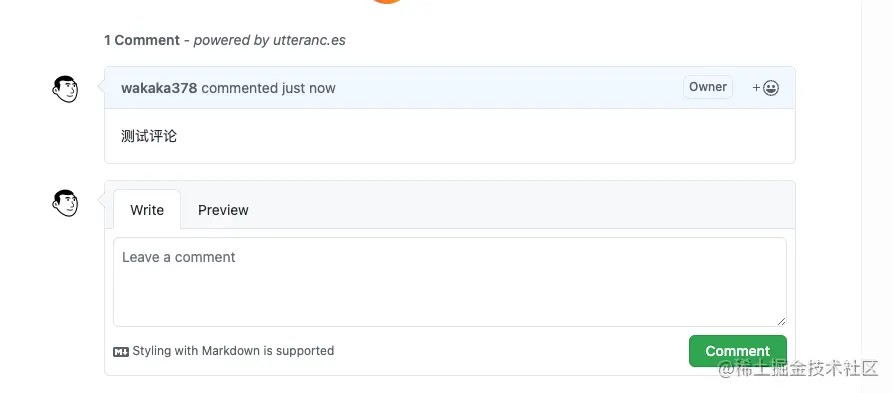Click the Markdown logo icon
The width and height of the screenshot is (893, 393).
tap(121, 351)
